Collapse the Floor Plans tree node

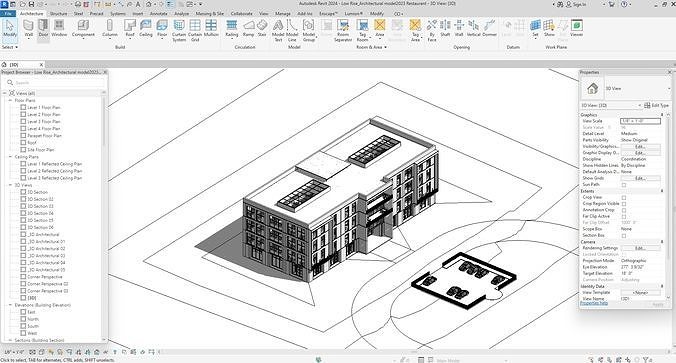click(x=10, y=100)
